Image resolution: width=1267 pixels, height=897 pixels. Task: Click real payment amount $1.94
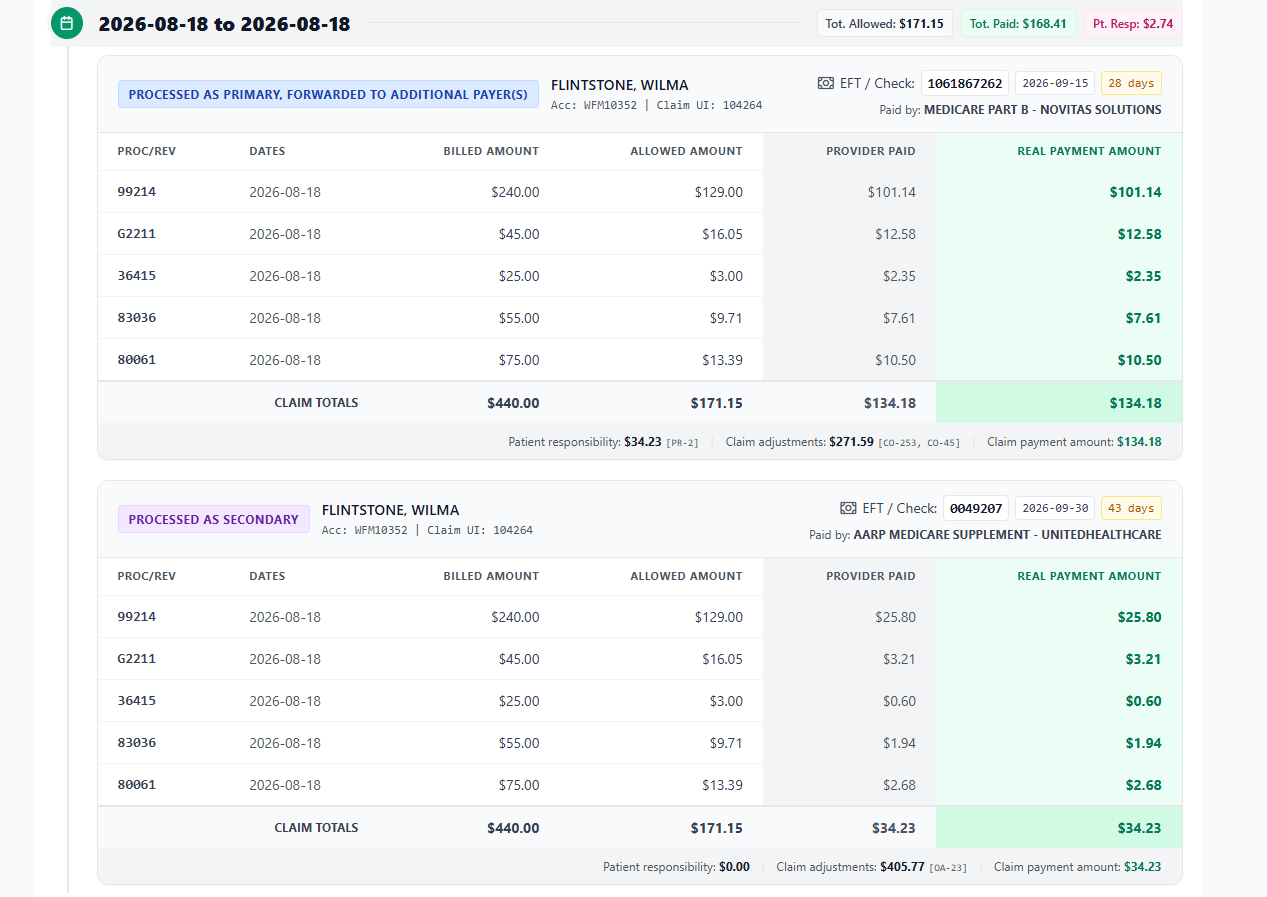pos(1143,743)
